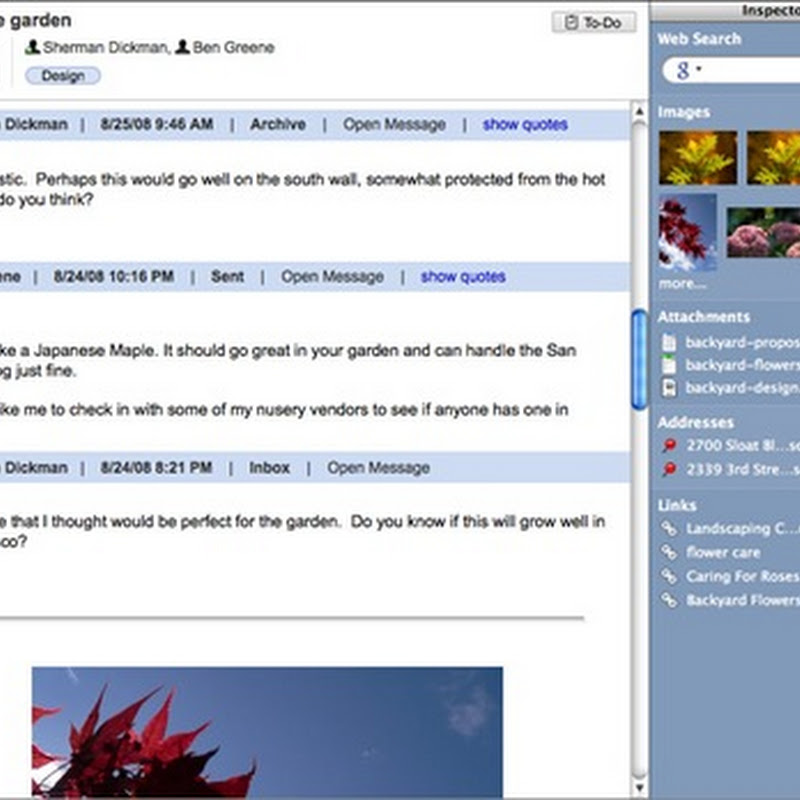Open the Landscaping C... link
Image resolution: width=800 pixels, height=800 pixels.
[x=743, y=528]
